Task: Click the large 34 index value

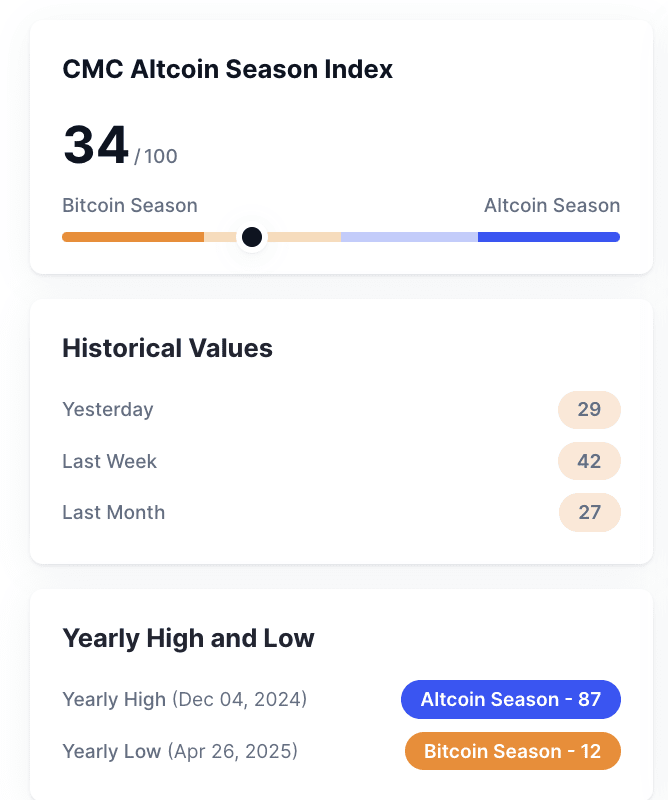Action: click(x=95, y=145)
